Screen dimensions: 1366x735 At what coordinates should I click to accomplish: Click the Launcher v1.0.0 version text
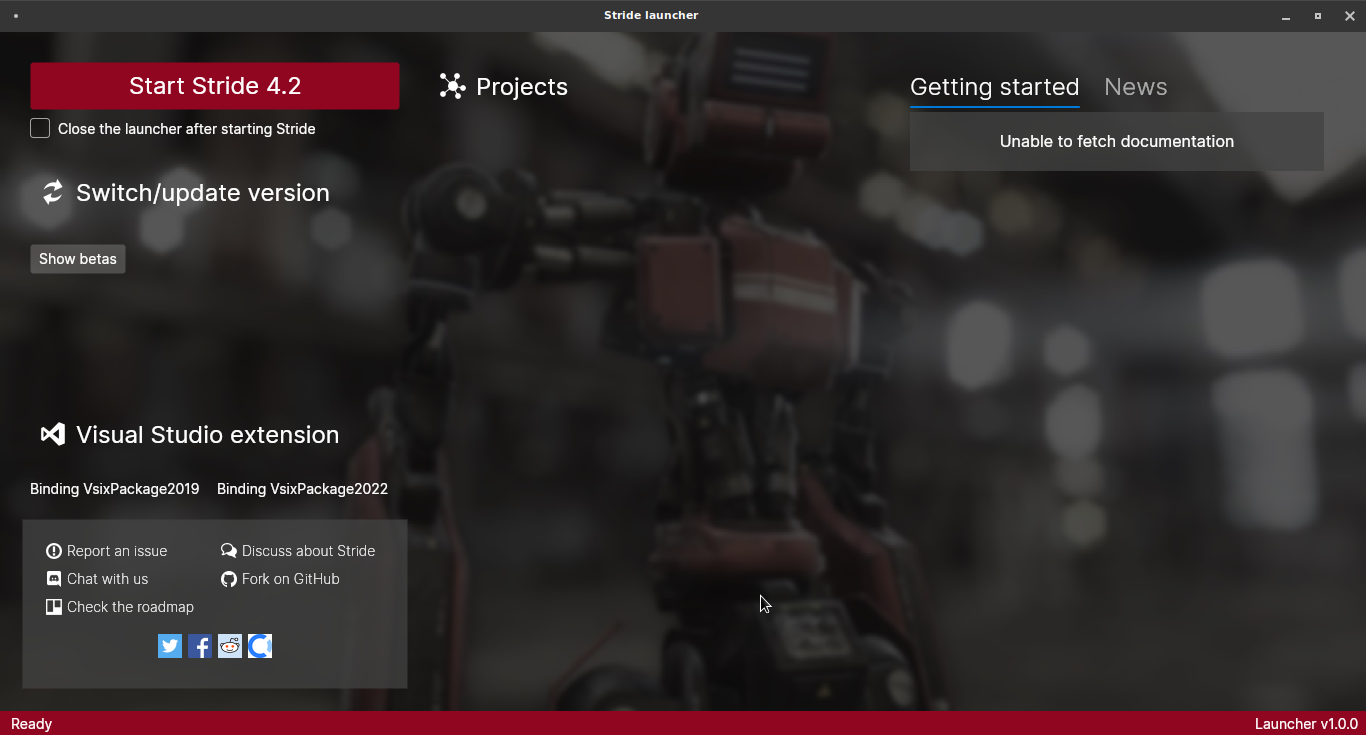(x=1306, y=724)
